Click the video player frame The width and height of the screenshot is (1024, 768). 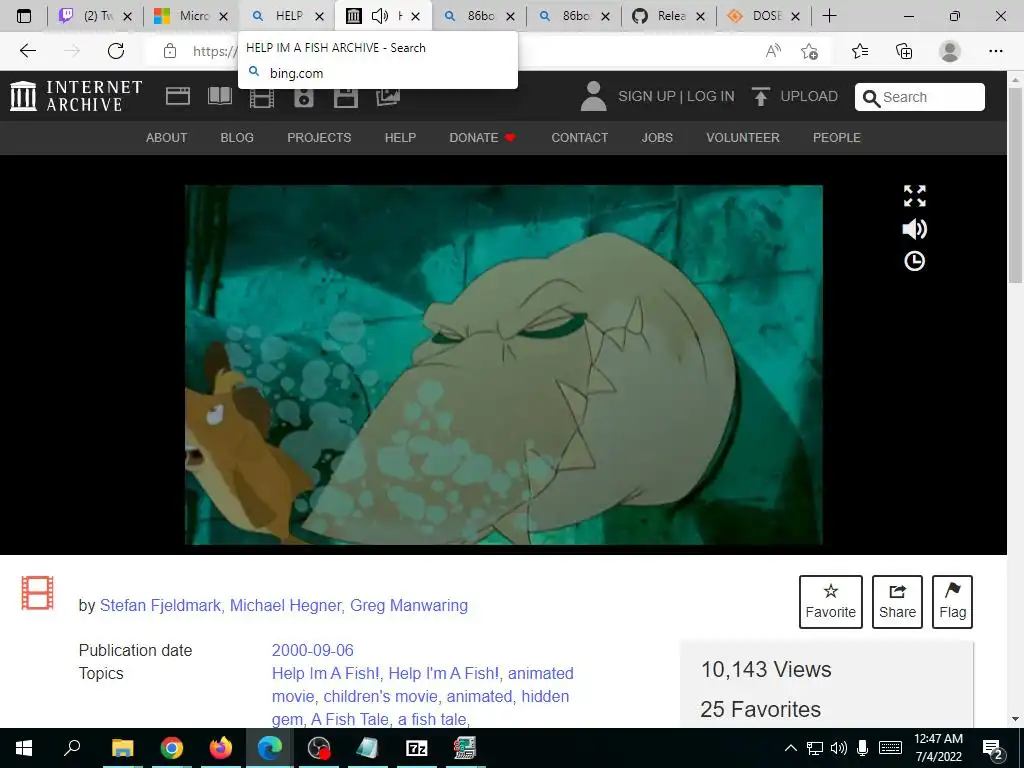pyautogui.click(x=504, y=364)
